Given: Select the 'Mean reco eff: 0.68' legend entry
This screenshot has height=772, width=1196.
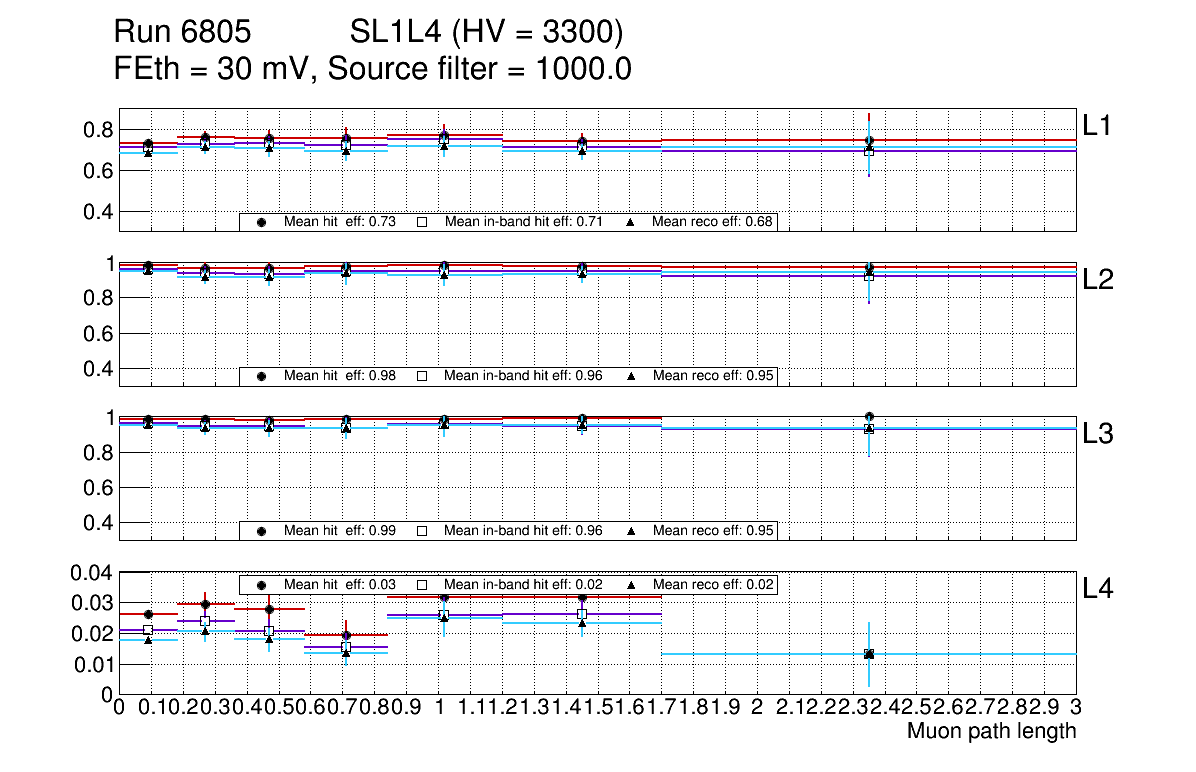Looking at the screenshot, I should (x=712, y=222).
